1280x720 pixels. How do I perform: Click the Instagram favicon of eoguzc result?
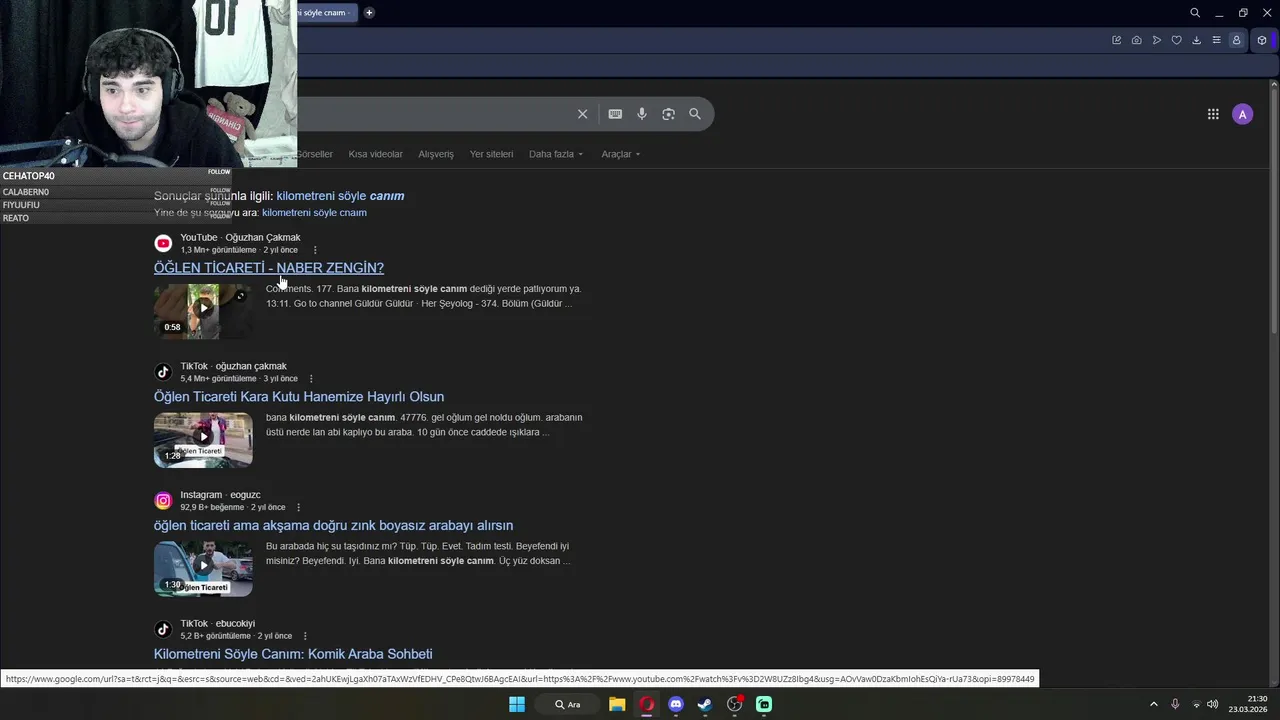point(163,501)
